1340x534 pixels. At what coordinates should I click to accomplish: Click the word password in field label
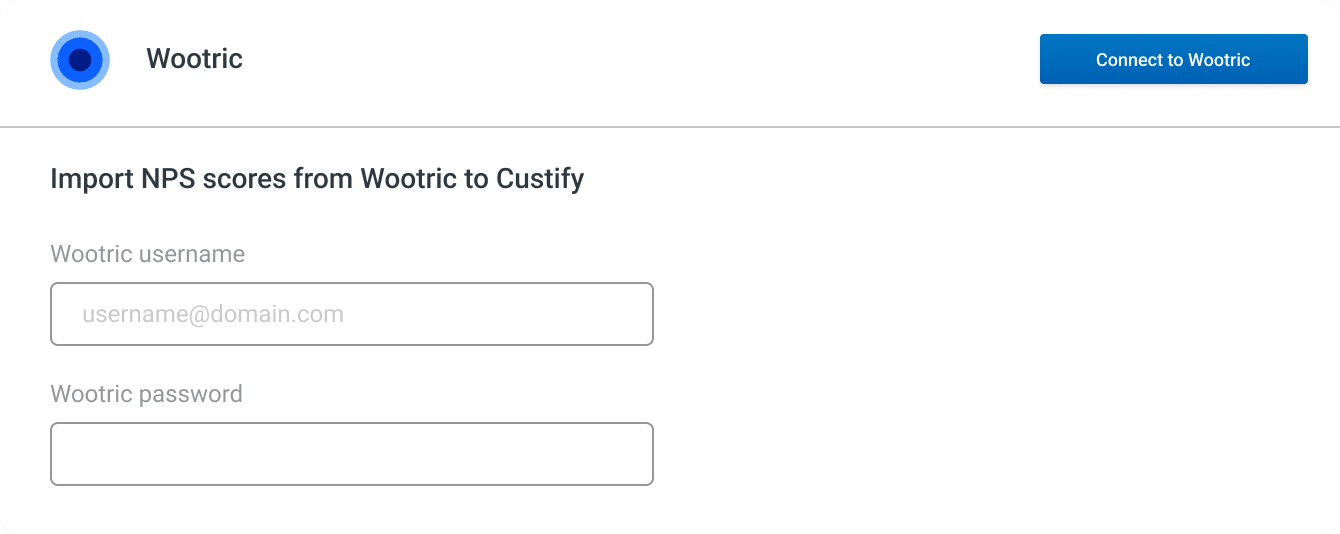coord(191,394)
